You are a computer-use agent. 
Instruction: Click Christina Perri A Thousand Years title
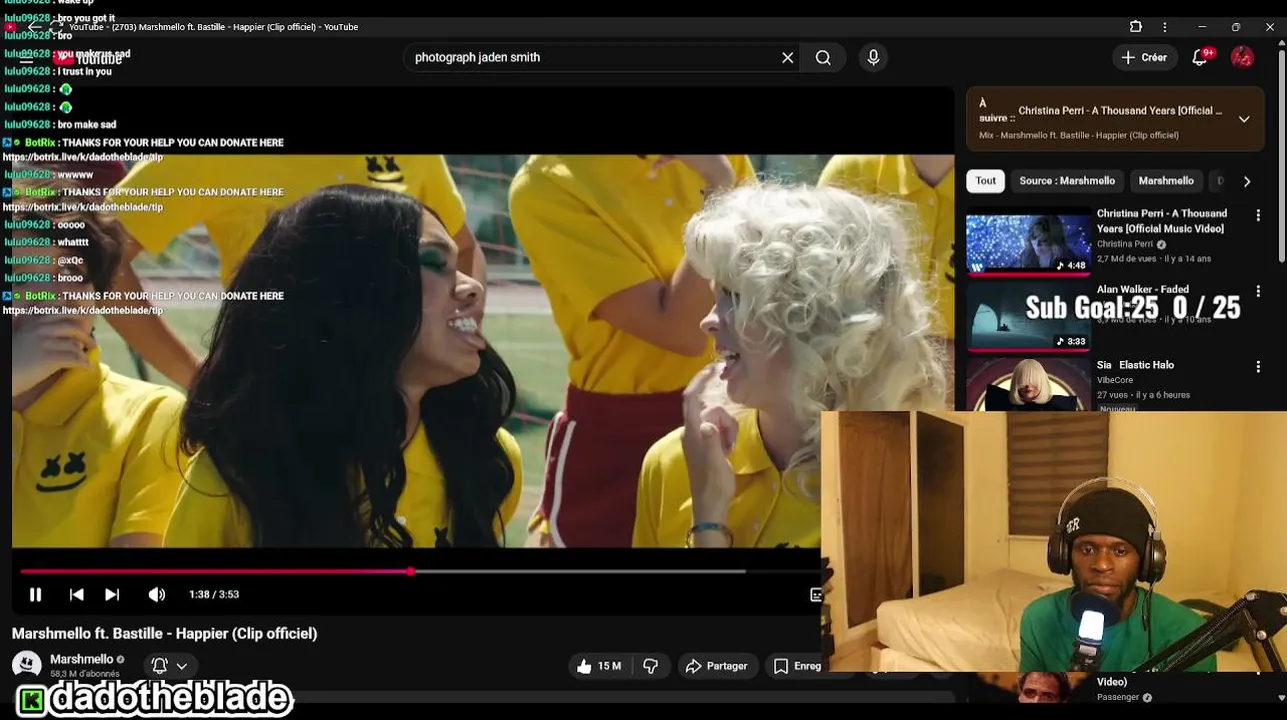[1162, 221]
